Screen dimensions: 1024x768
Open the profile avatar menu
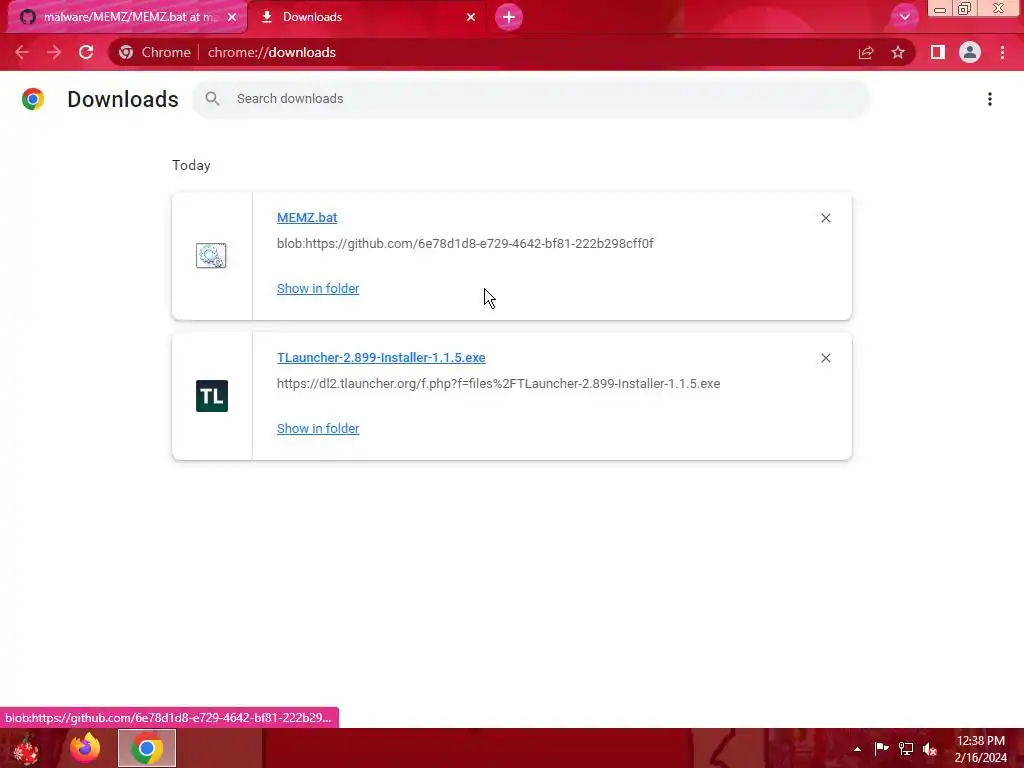(x=970, y=52)
